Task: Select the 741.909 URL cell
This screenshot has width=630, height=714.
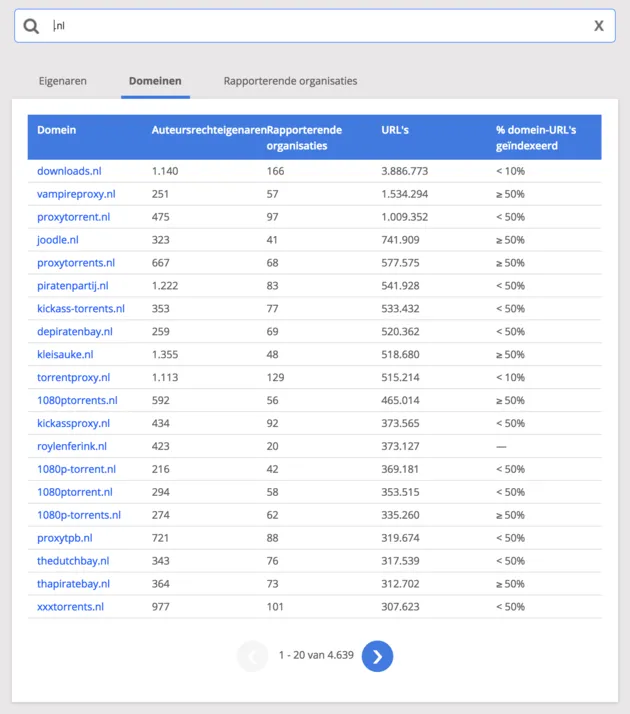Action: point(400,240)
